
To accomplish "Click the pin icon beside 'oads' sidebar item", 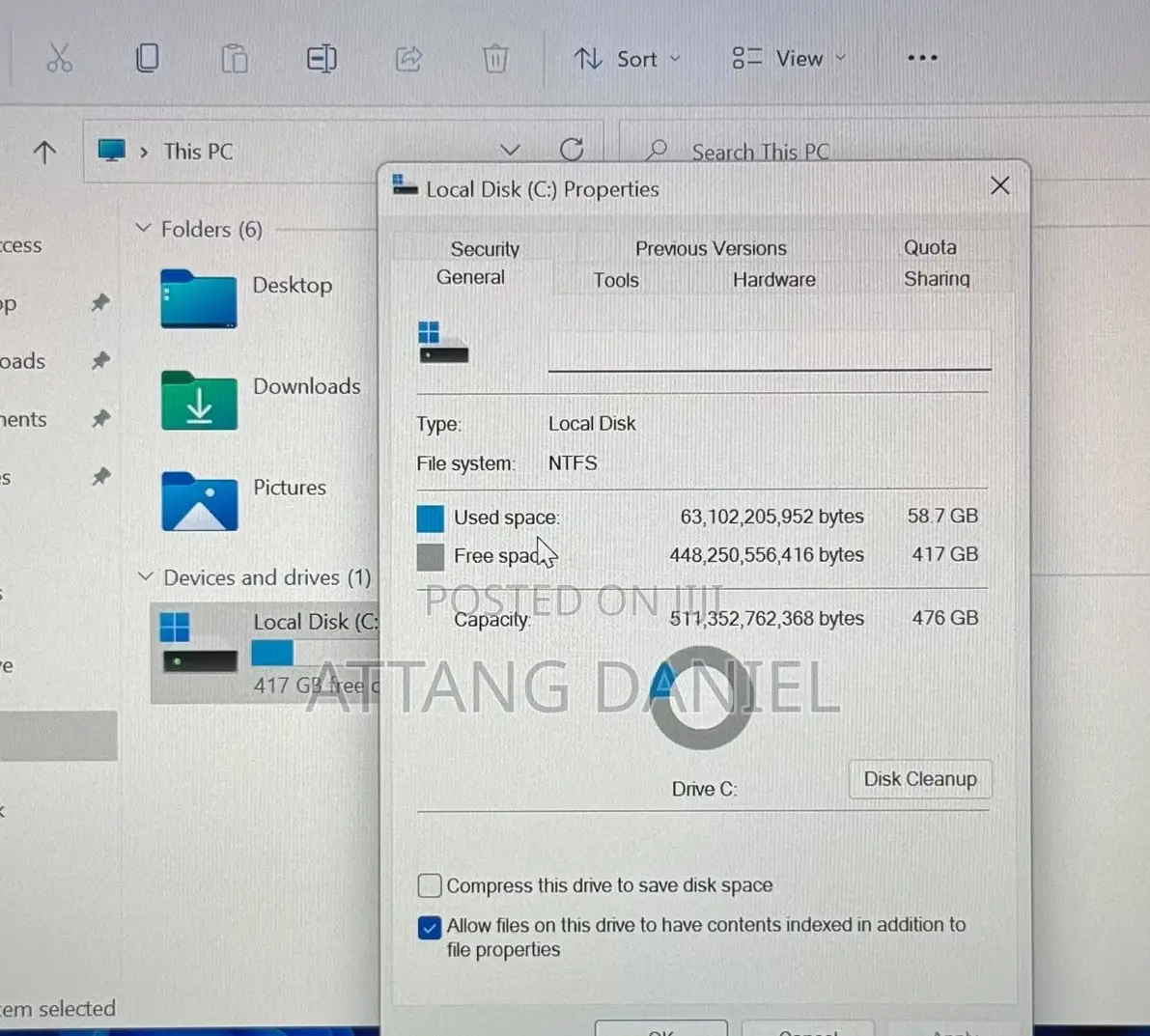I will point(100,360).
